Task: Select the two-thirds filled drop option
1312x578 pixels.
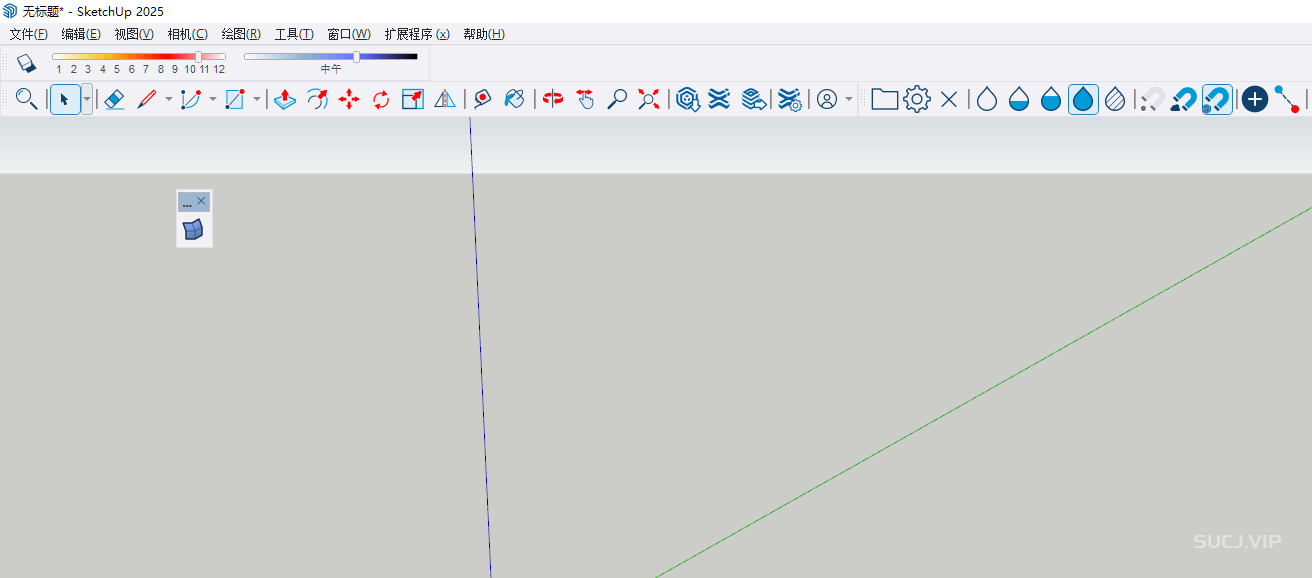Action: 1051,99
